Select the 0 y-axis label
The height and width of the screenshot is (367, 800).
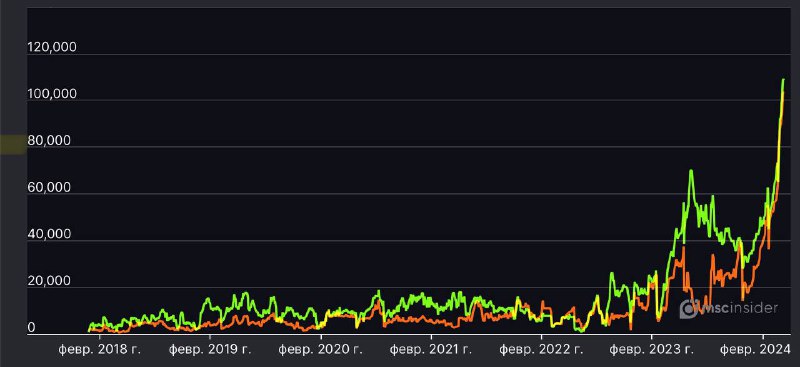point(31,328)
